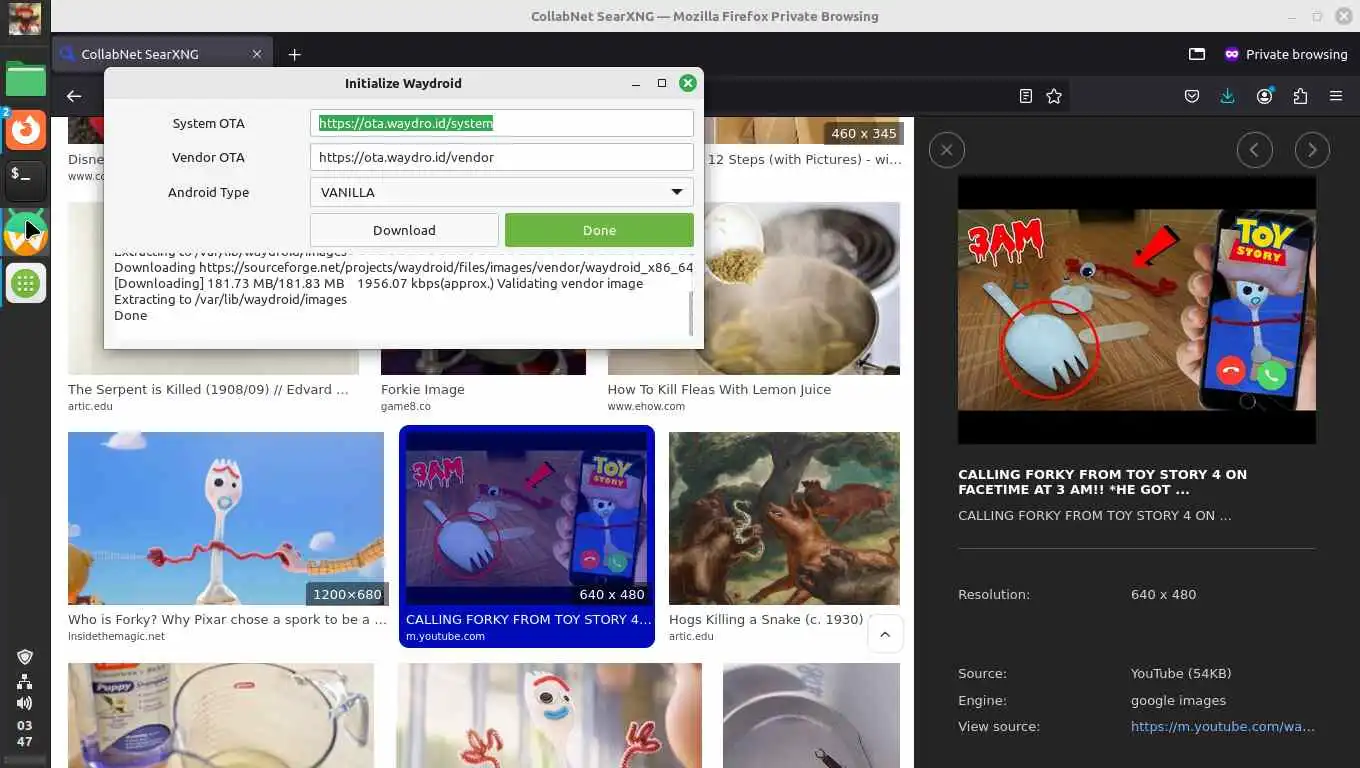Bookmark this page with star icon
Image resolution: width=1360 pixels, height=768 pixels.
pos(1054,96)
